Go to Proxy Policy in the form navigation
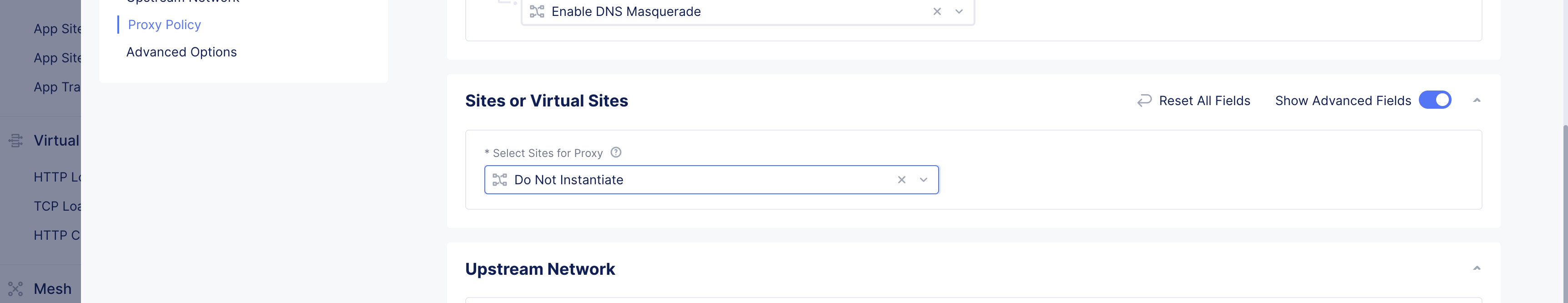Viewport: 1568px width, 303px height. coord(164,25)
